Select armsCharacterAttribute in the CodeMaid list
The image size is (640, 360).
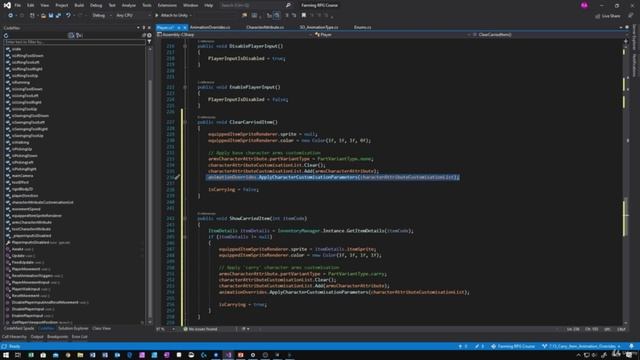click(x=31, y=222)
